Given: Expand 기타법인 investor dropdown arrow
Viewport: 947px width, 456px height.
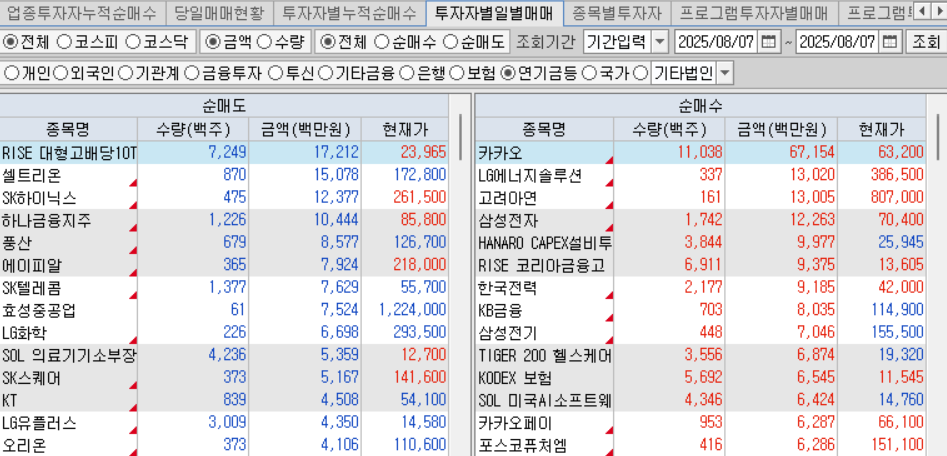Looking at the screenshot, I should (x=725, y=74).
